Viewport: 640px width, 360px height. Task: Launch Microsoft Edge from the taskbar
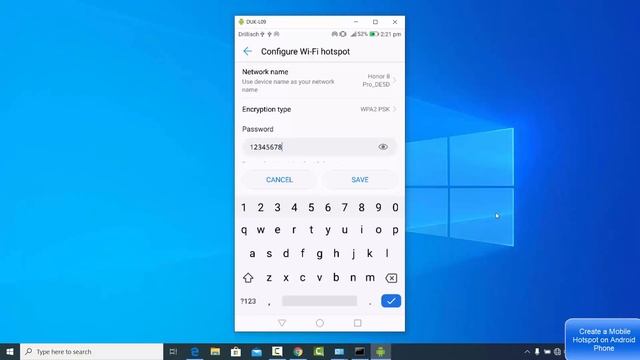[195, 351]
